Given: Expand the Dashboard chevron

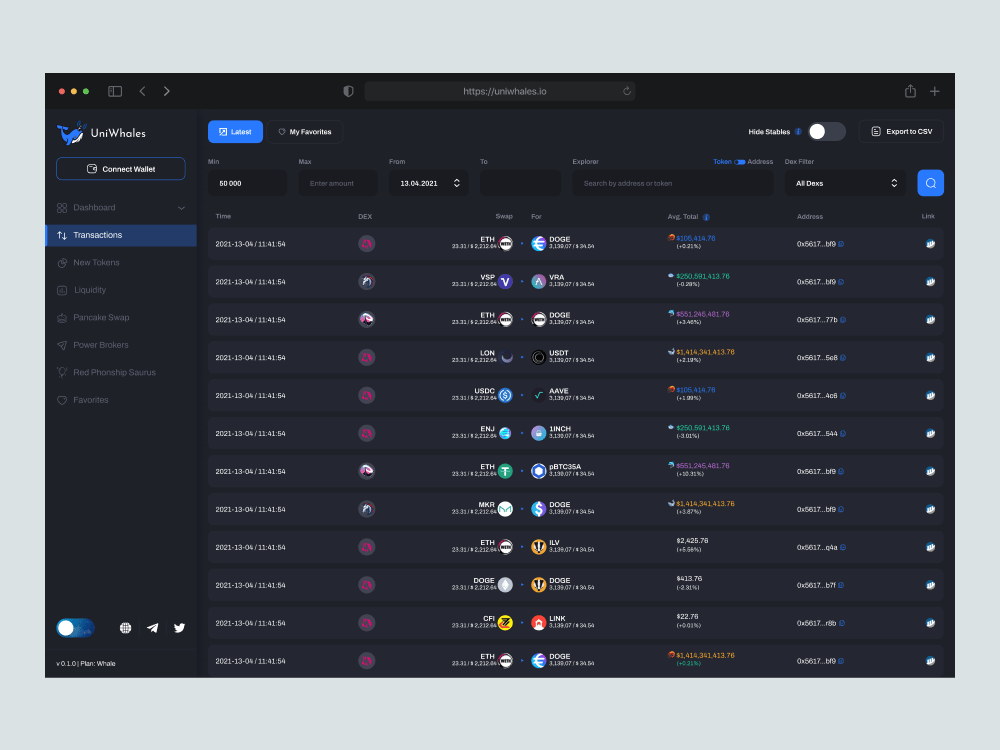Looking at the screenshot, I should point(181,208).
